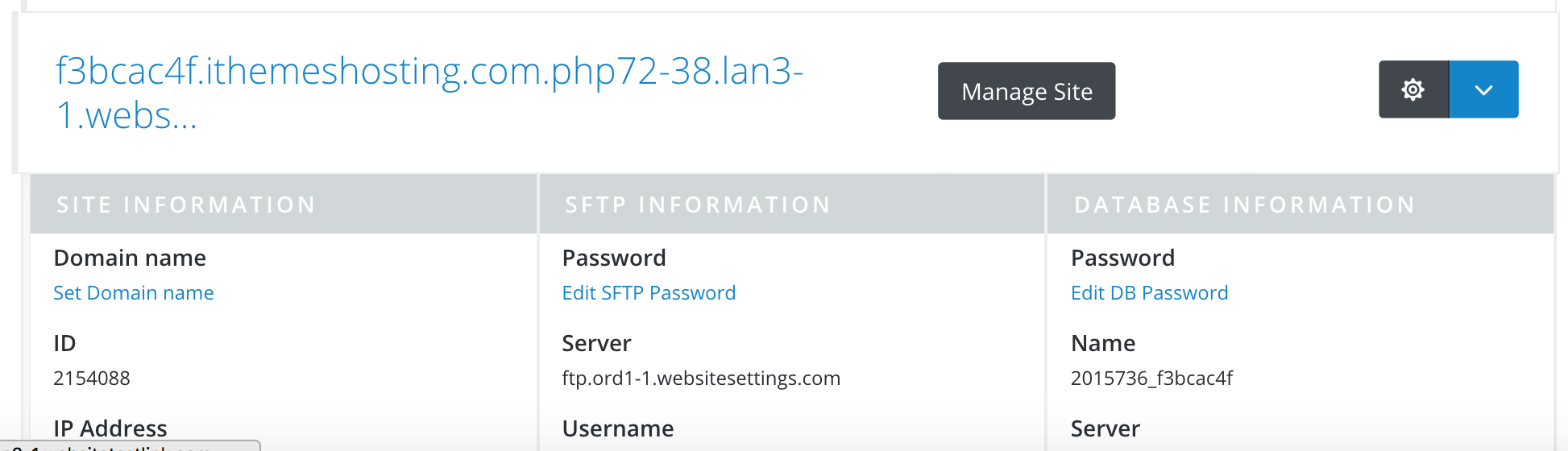Click the Name label in Database Information
The width and height of the screenshot is (1568, 451).
pos(1103,343)
